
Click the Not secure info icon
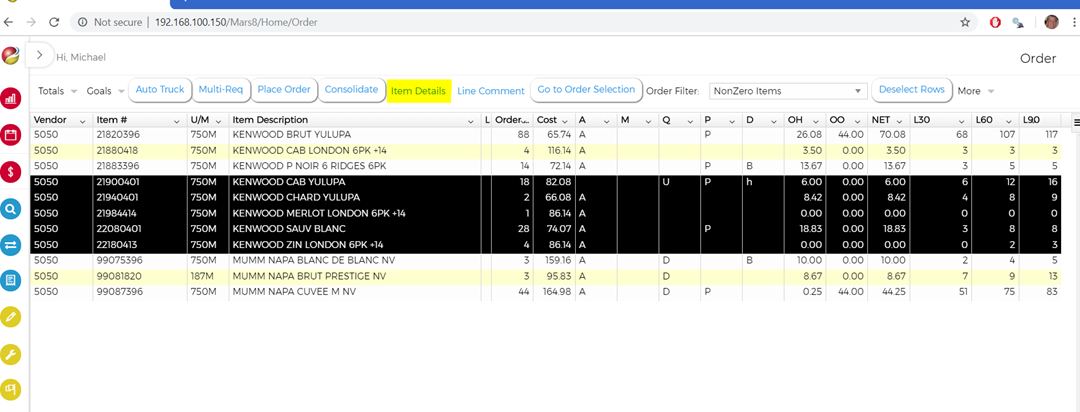pos(83,22)
